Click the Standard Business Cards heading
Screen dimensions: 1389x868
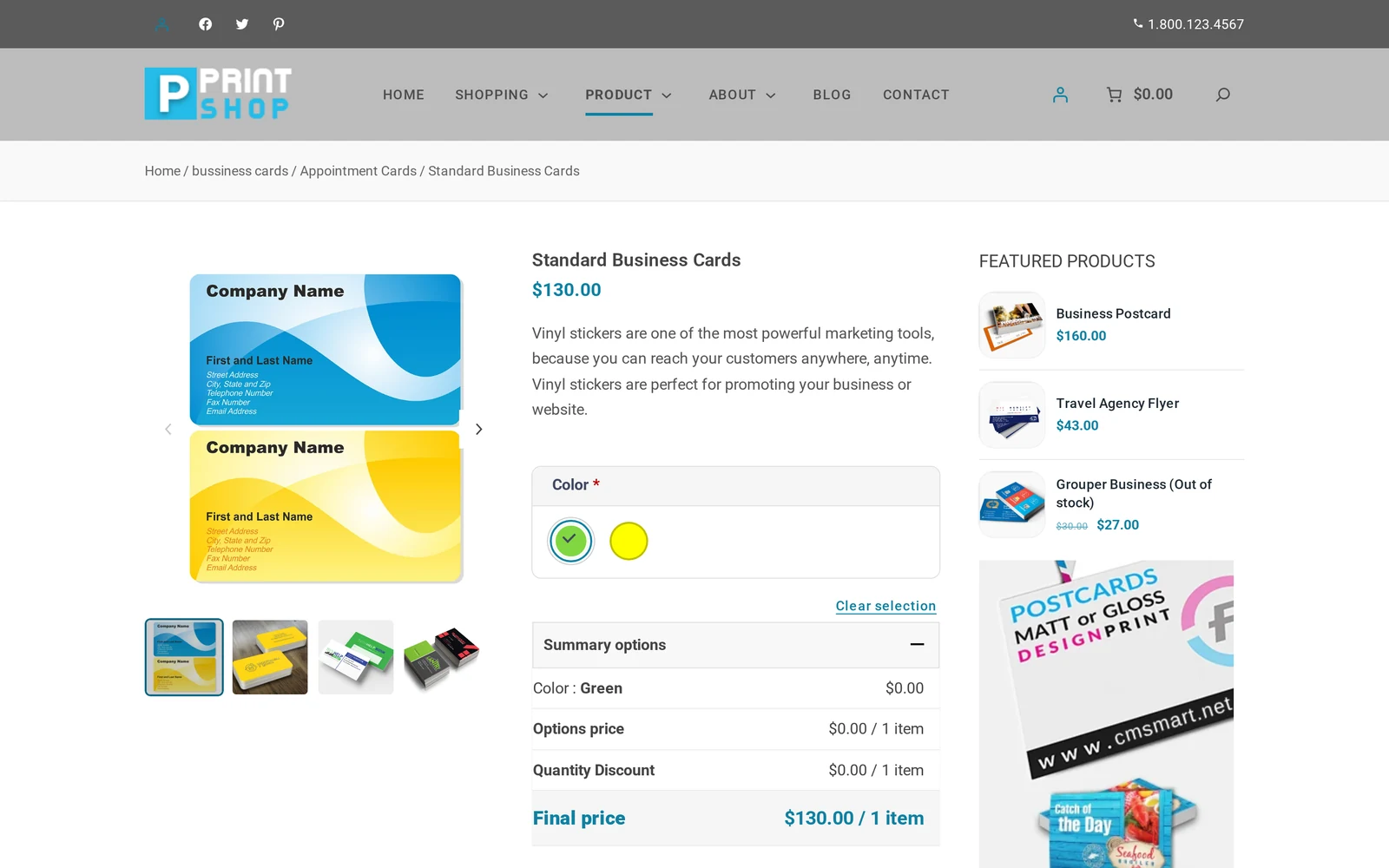pos(636,260)
